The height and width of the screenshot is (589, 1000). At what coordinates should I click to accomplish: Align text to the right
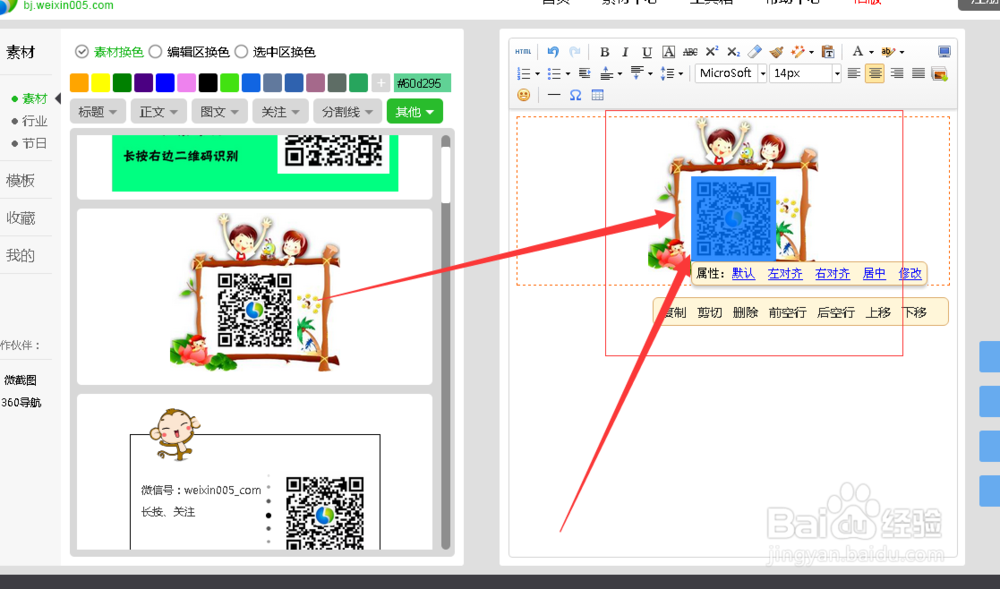tap(897, 73)
